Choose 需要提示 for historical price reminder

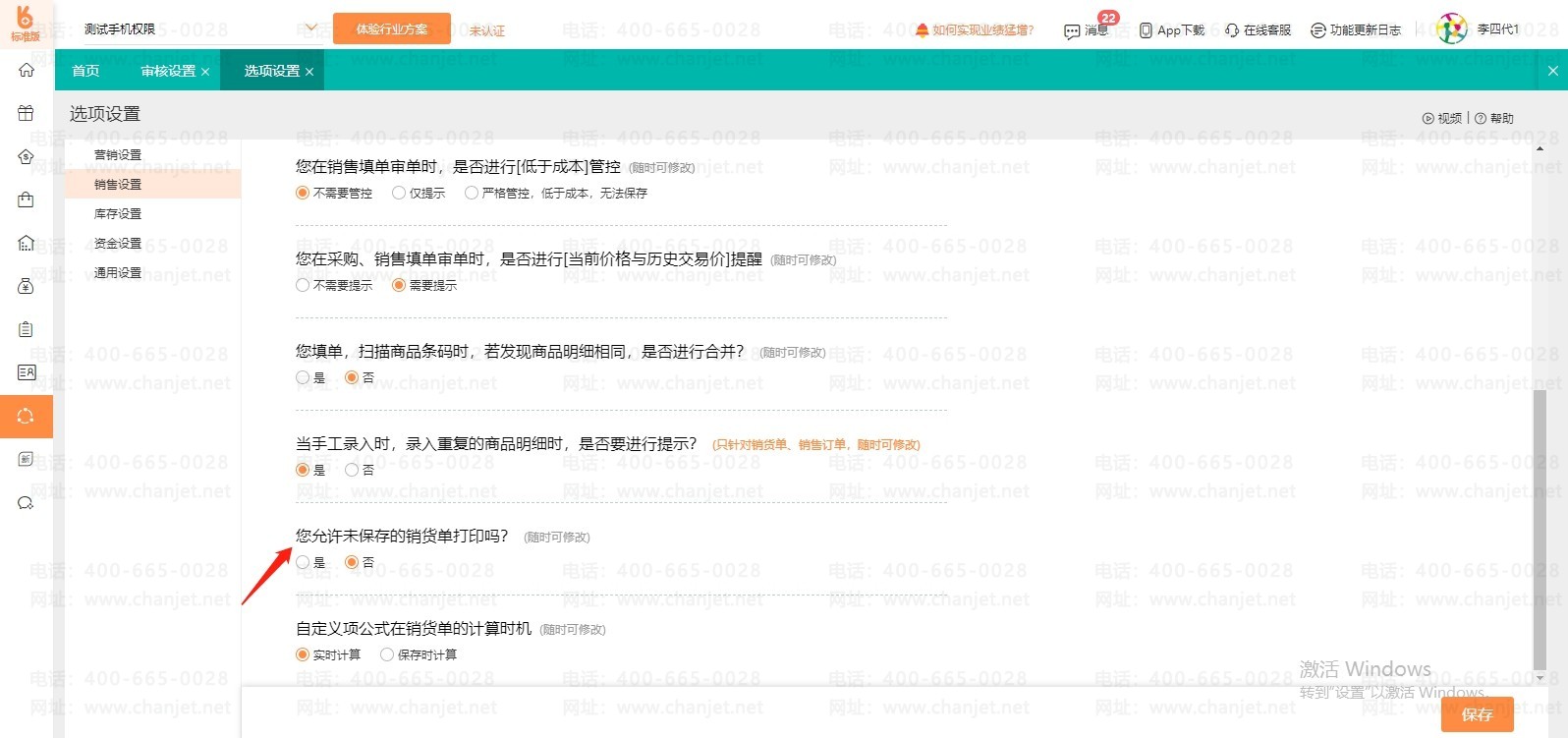399,285
